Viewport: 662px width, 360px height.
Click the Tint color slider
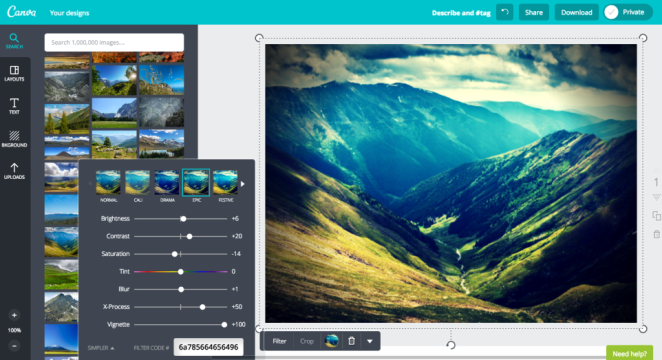pos(181,272)
